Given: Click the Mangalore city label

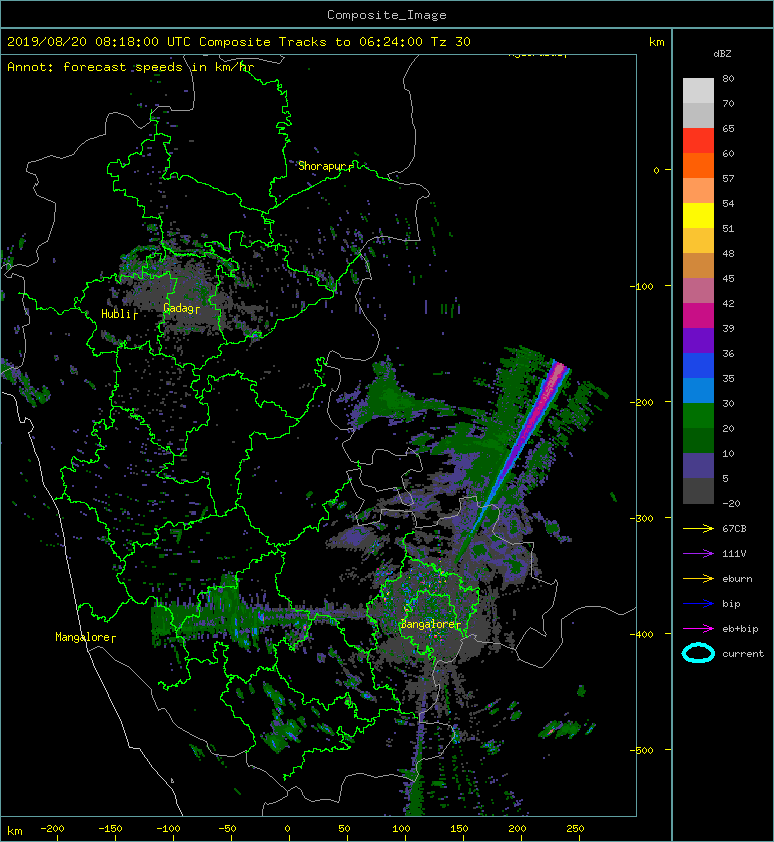Looking at the screenshot, I should [84, 637].
